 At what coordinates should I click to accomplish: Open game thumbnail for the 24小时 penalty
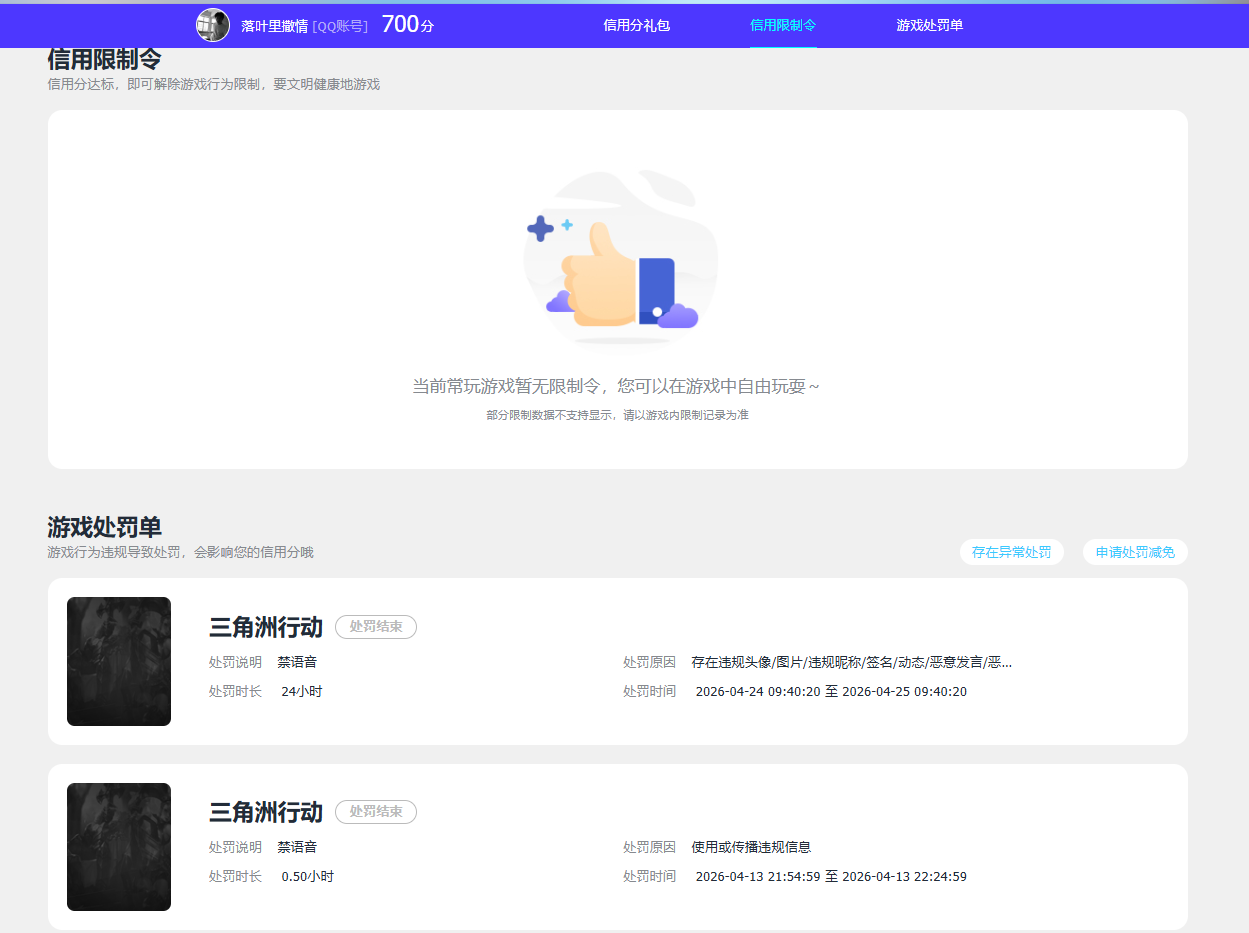pos(119,661)
